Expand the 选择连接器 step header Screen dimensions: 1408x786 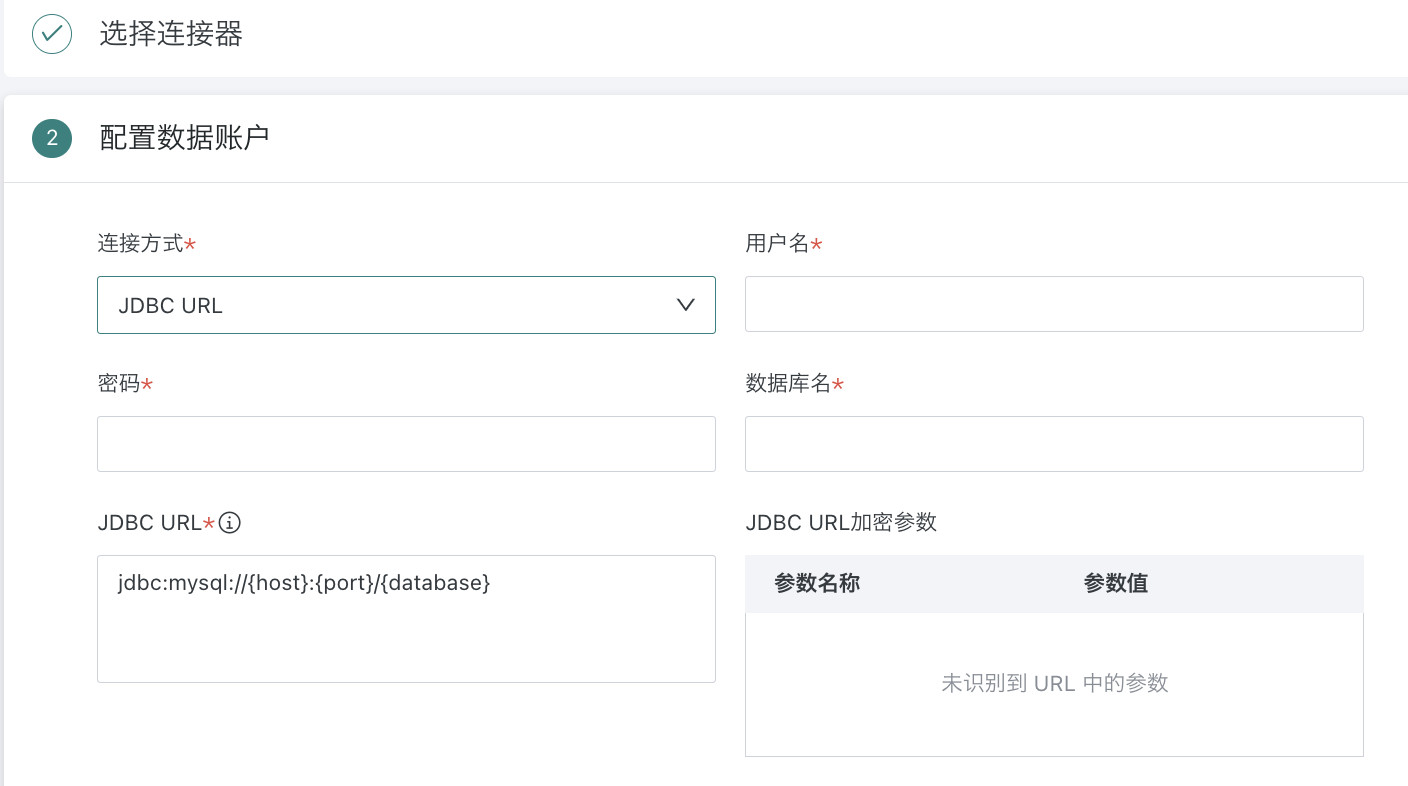pyautogui.click(x=171, y=34)
